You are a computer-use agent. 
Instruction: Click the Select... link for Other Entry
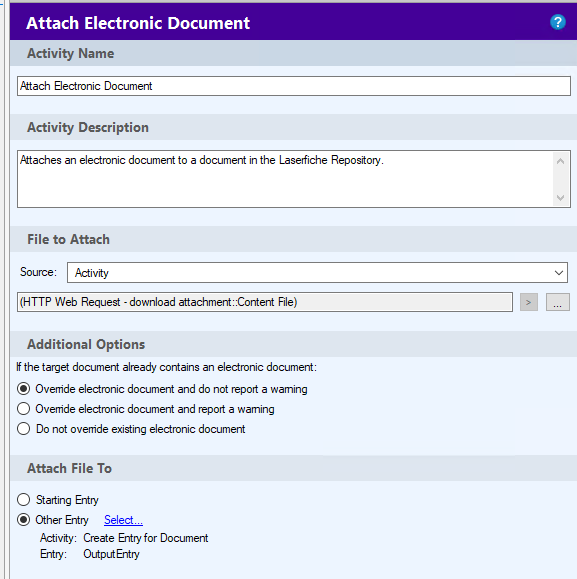123,520
